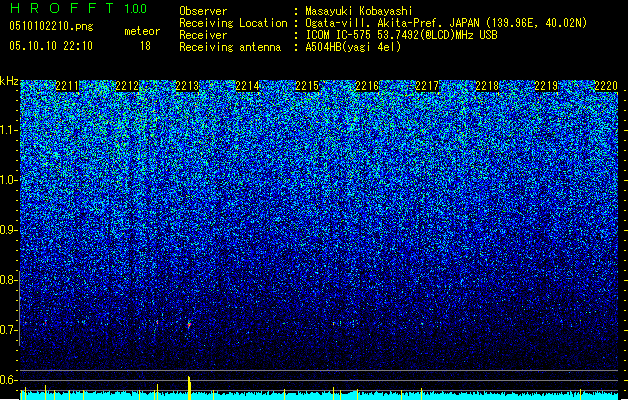Image resolution: width=629 pixels, height=400 pixels.
Task: Click the 0.7 kHz axis label
Action: pyautogui.click(x=9, y=330)
